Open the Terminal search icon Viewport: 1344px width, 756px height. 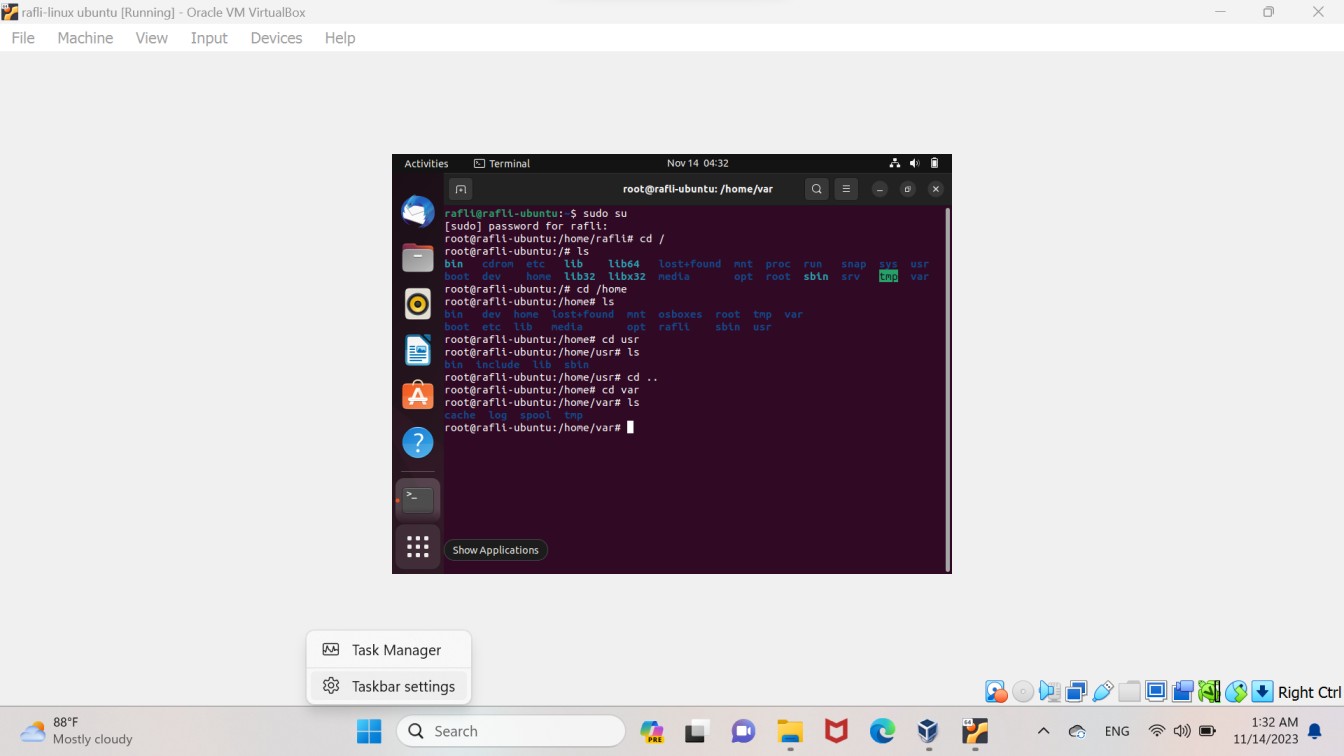pos(817,189)
